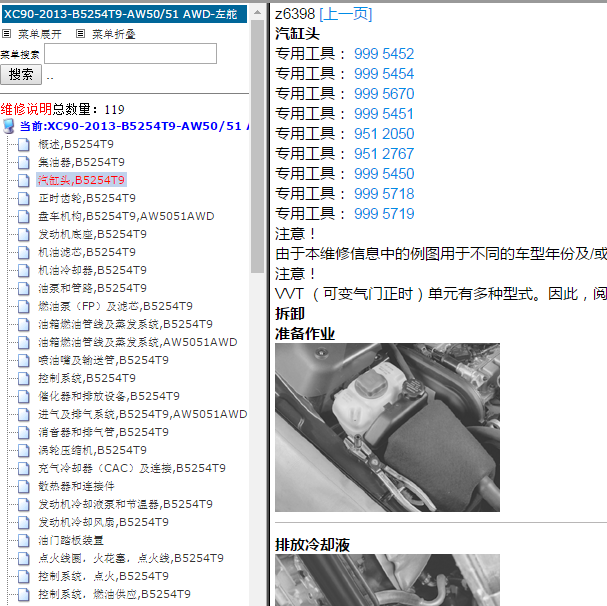Open special tool link 999 5454
The height and width of the screenshot is (606, 607).
(x=384, y=74)
